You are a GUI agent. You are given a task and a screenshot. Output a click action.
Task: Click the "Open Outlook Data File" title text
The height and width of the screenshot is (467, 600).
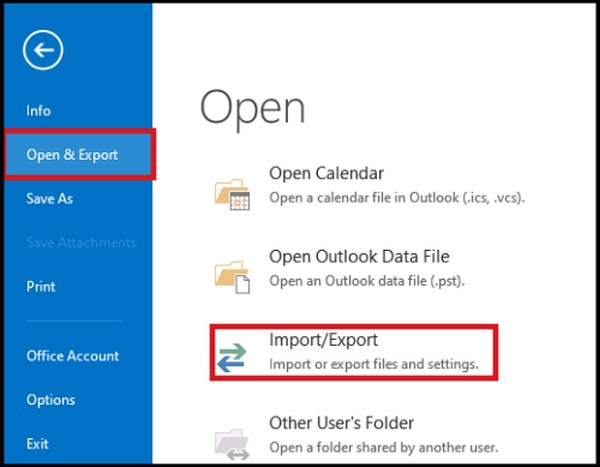(359, 257)
